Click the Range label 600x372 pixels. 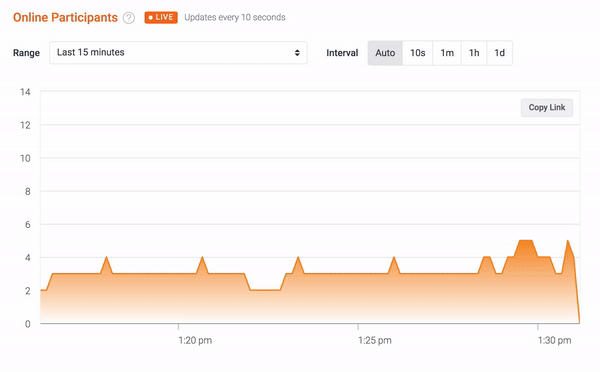(26, 53)
